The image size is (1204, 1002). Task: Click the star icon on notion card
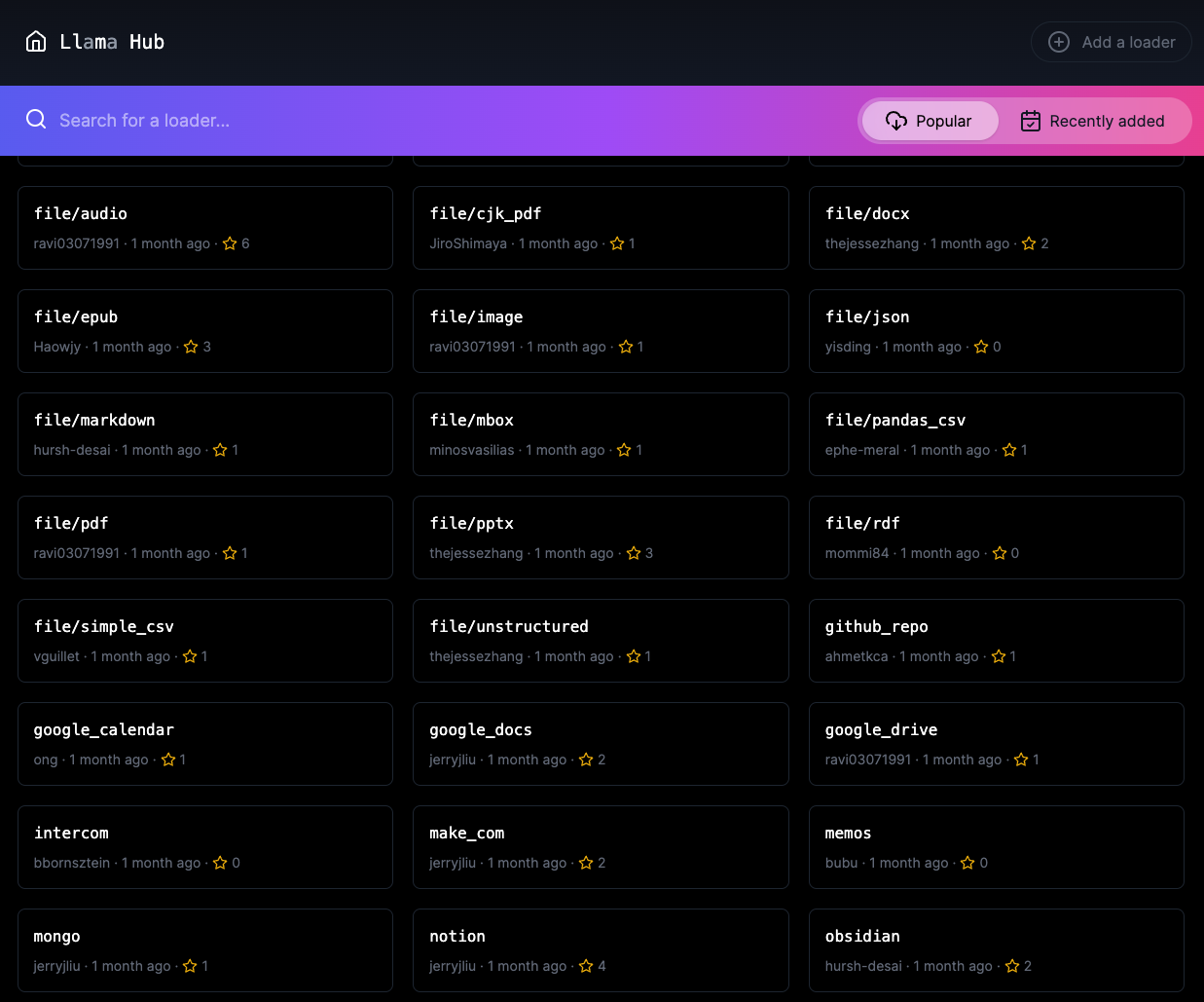pos(586,966)
